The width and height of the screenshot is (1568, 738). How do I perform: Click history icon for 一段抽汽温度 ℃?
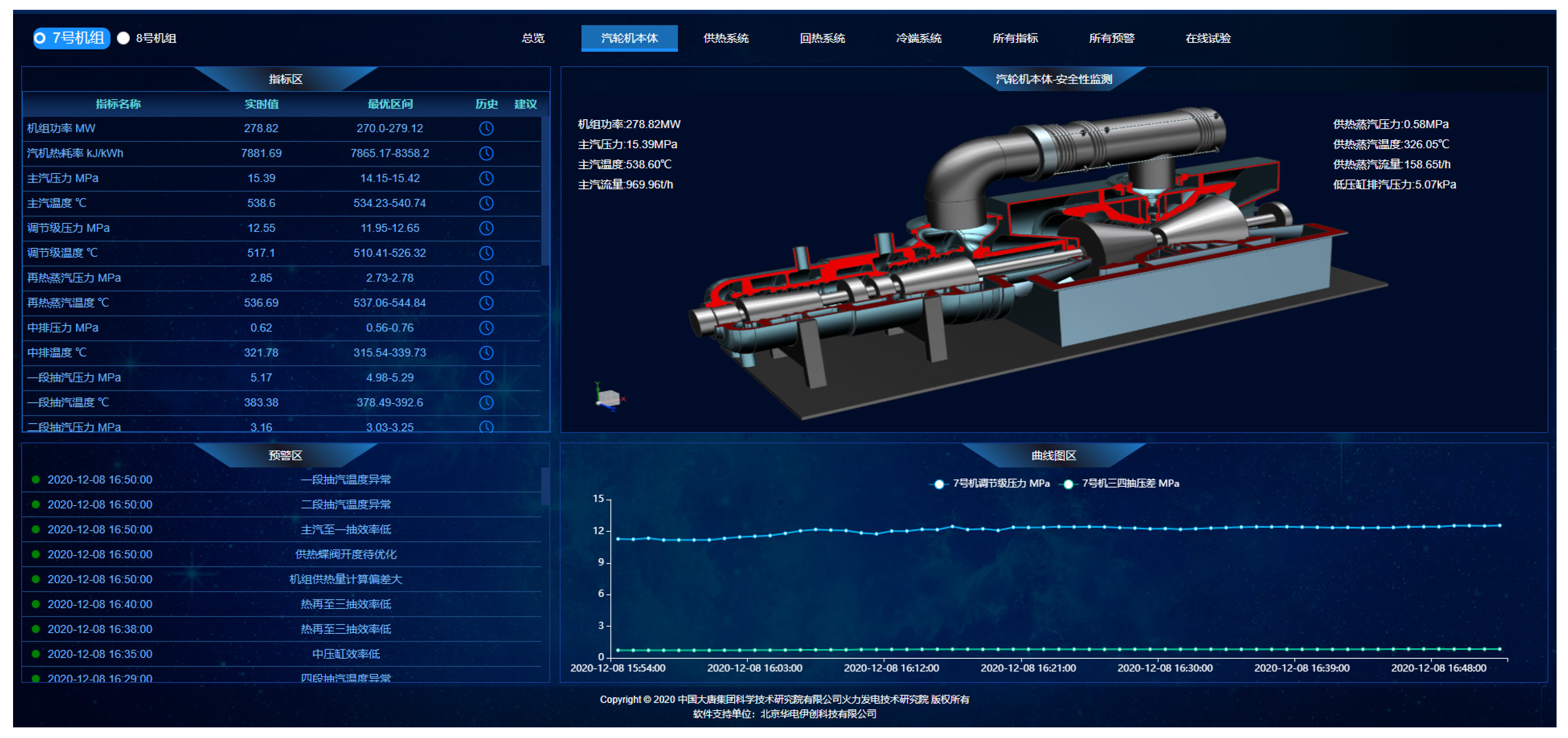[486, 403]
